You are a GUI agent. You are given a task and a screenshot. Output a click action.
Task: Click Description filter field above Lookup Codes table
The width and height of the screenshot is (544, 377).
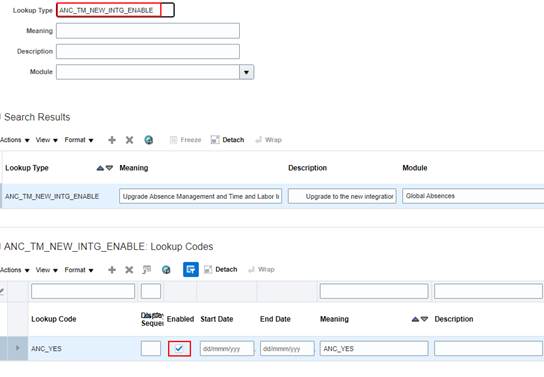488,291
